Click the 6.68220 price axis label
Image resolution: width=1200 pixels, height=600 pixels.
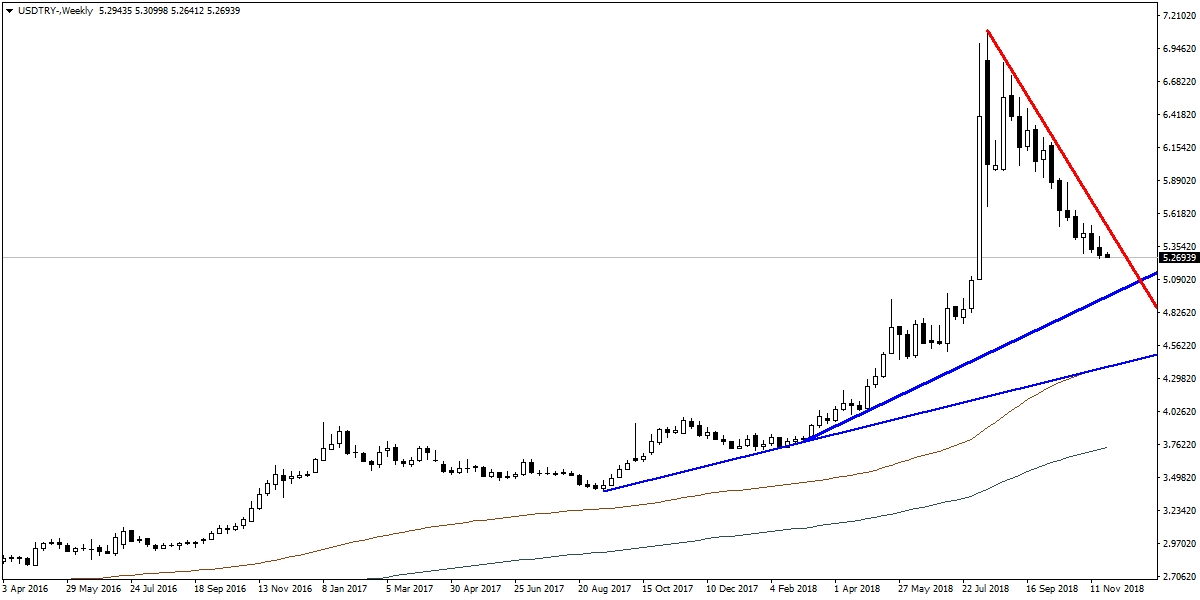tap(1179, 82)
